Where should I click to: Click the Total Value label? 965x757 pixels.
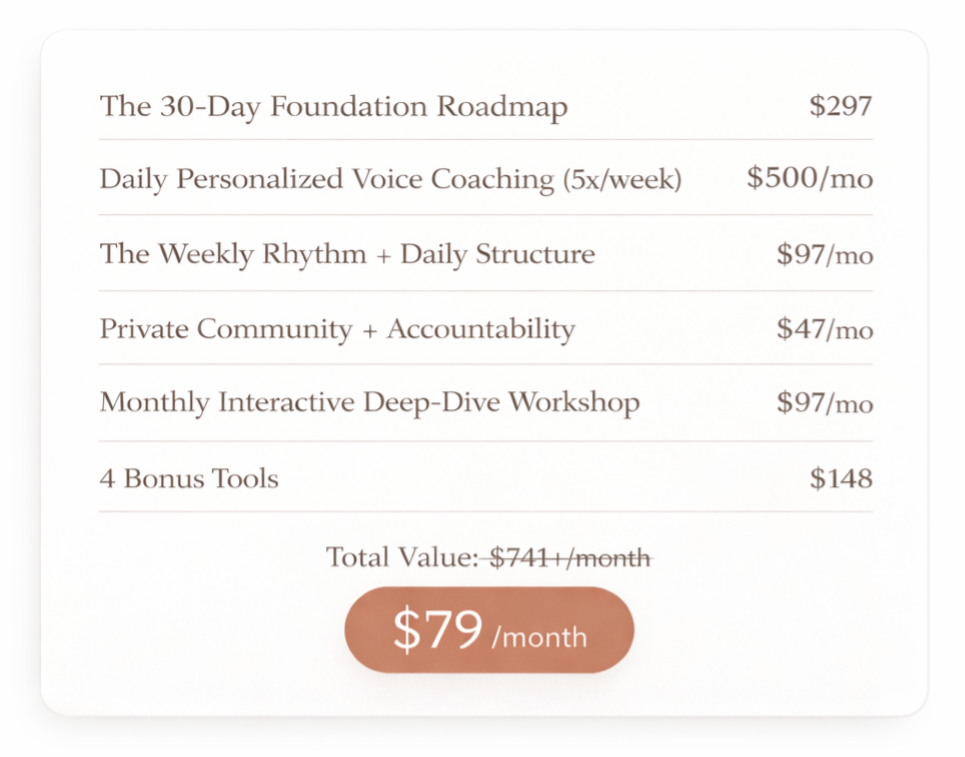[402, 558]
